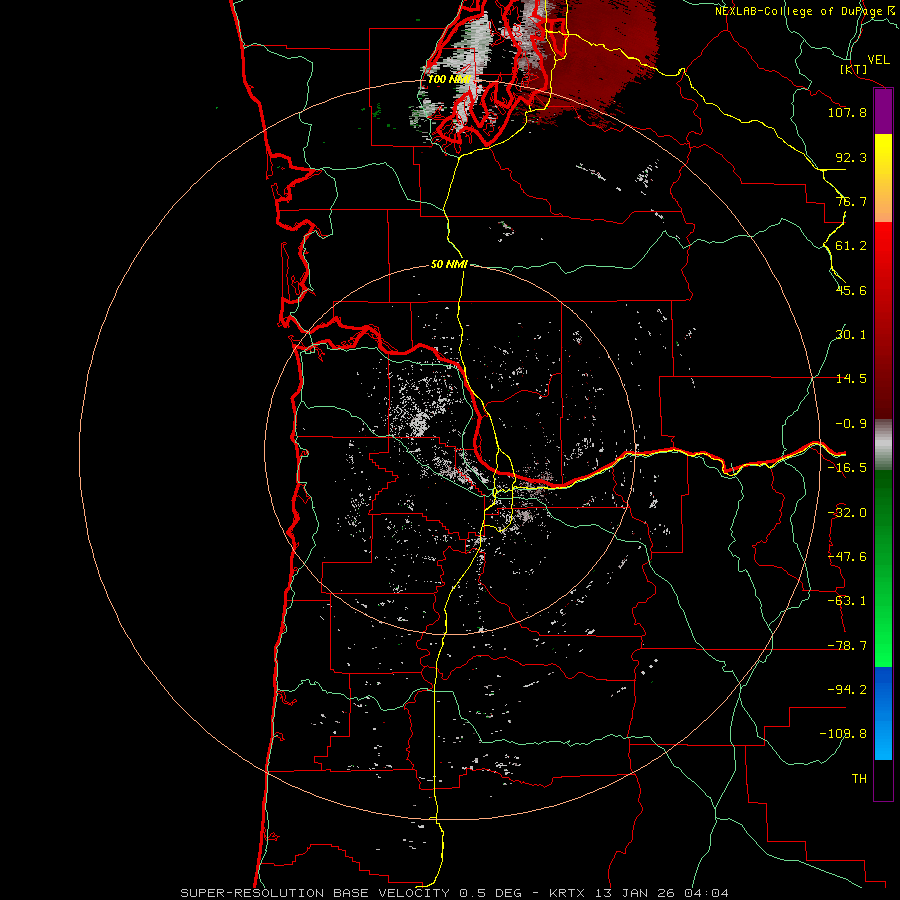The image size is (900, 900).
Task: Click the -109.8 value on velocity scale
Action: (x=844, y=734)
